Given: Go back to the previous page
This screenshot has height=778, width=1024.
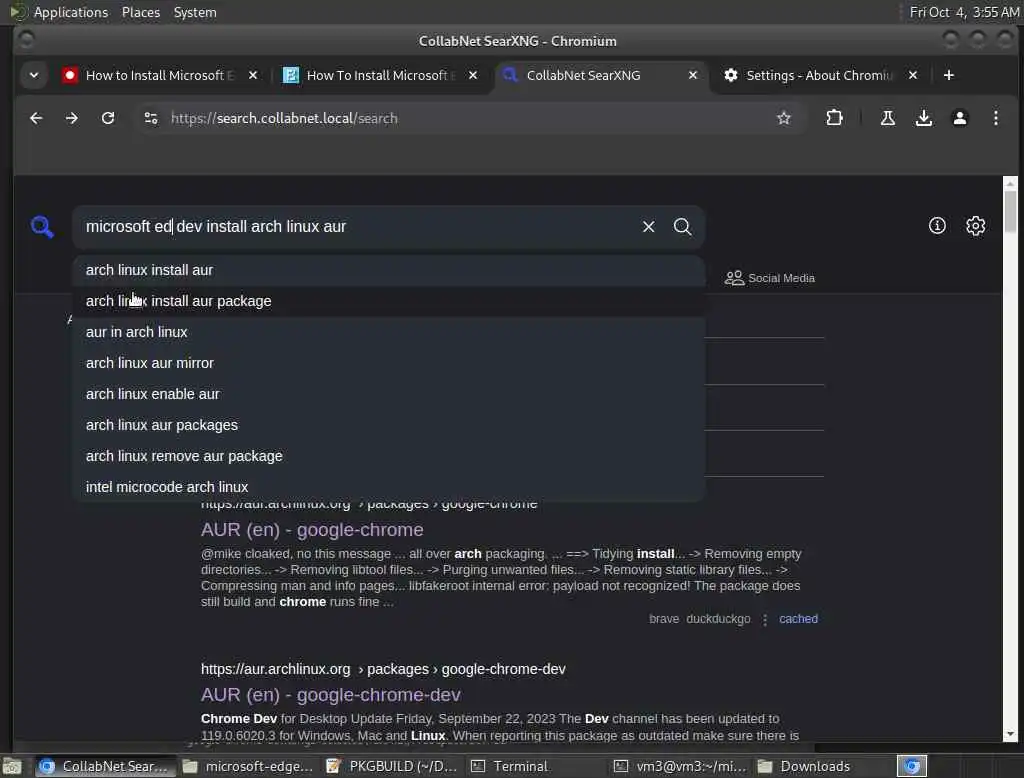Looking at the screenshot, I should coord(36,118).
